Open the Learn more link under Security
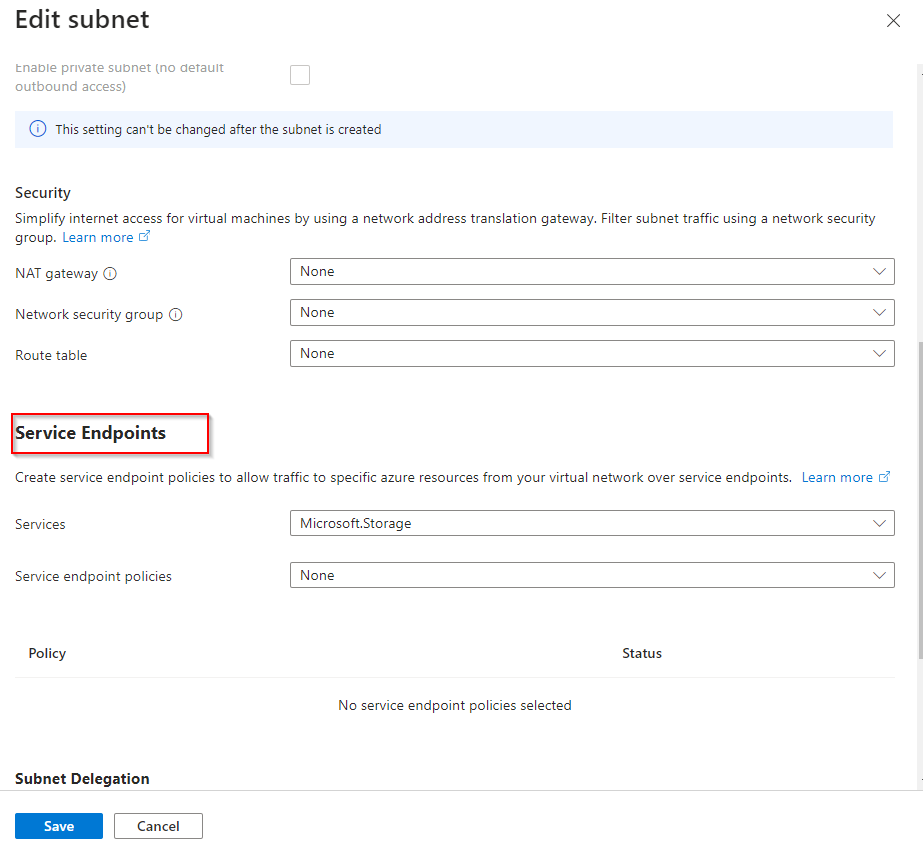 pos(98,237)
